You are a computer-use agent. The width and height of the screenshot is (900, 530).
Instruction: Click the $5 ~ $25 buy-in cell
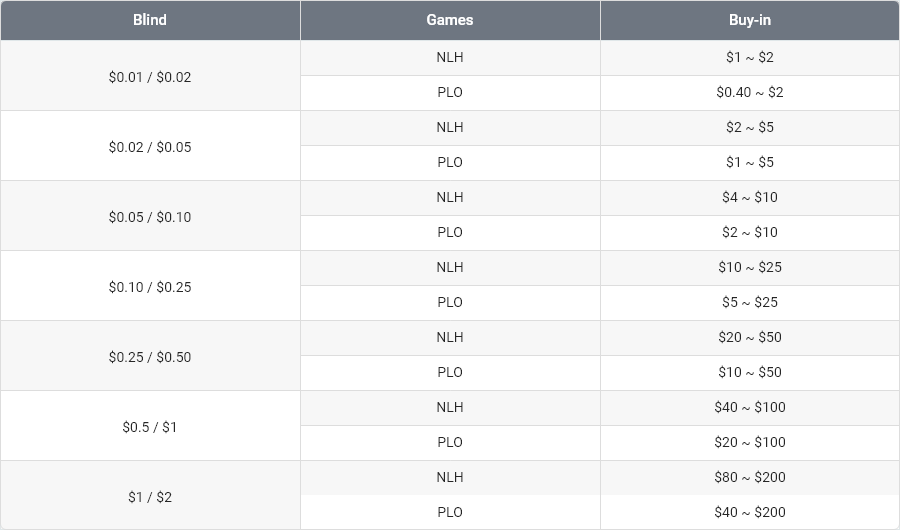coord(750,303)
